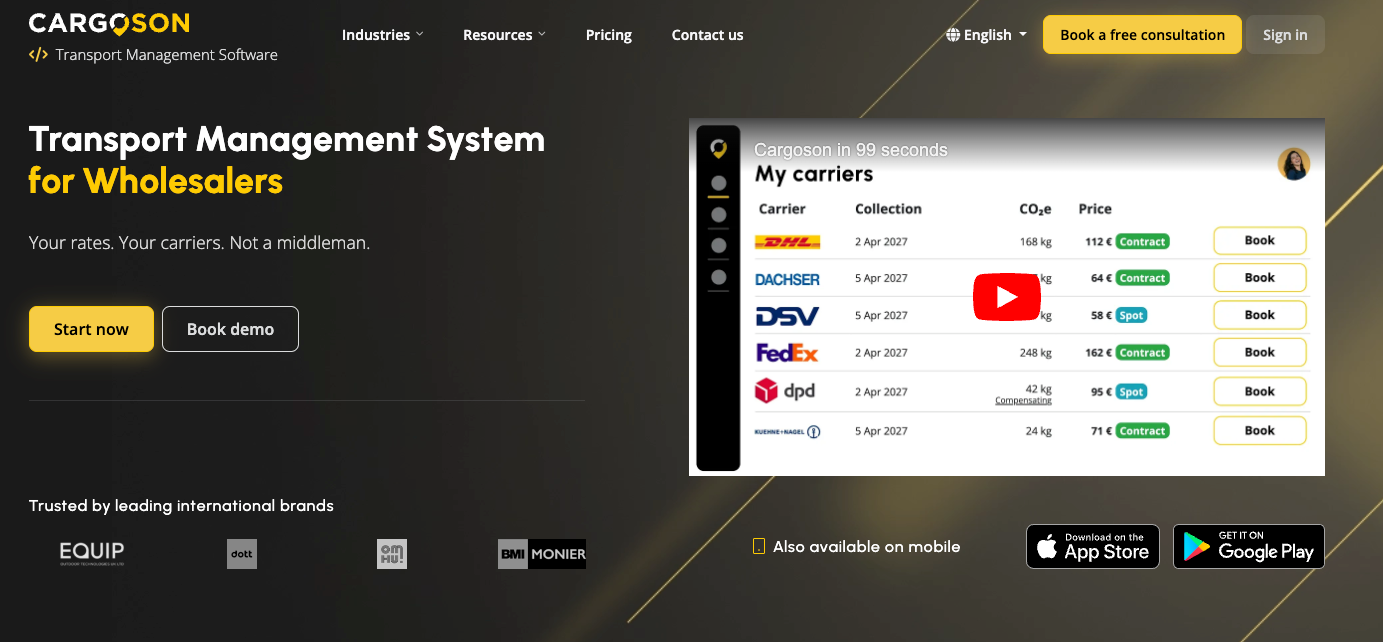The height and width of the screenshot is (642, 1383).
Task: Click the 168 kg value in DHL row
Action: tap(1036, 242)
